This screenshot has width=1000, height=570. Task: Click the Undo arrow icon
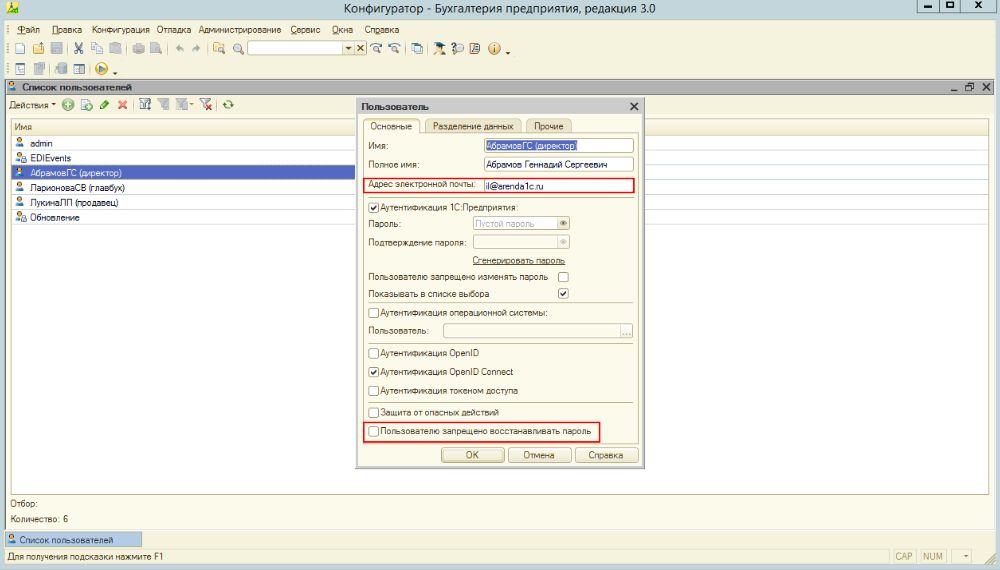180,48
